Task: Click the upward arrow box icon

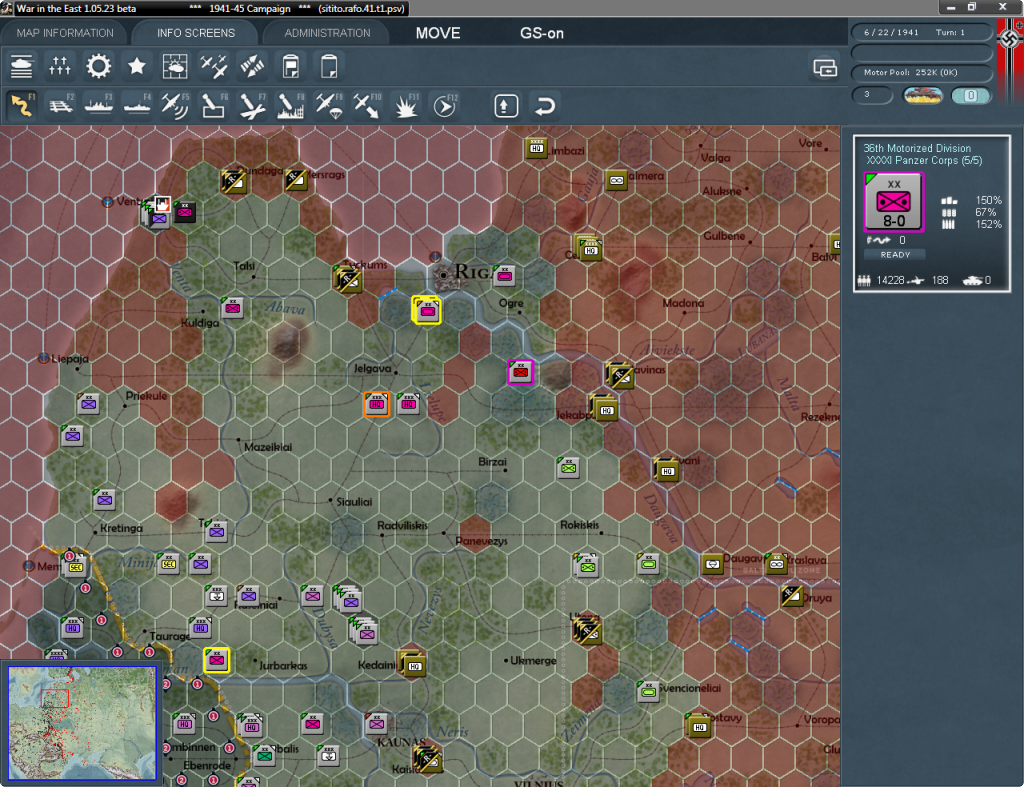Action: (506, 105)
